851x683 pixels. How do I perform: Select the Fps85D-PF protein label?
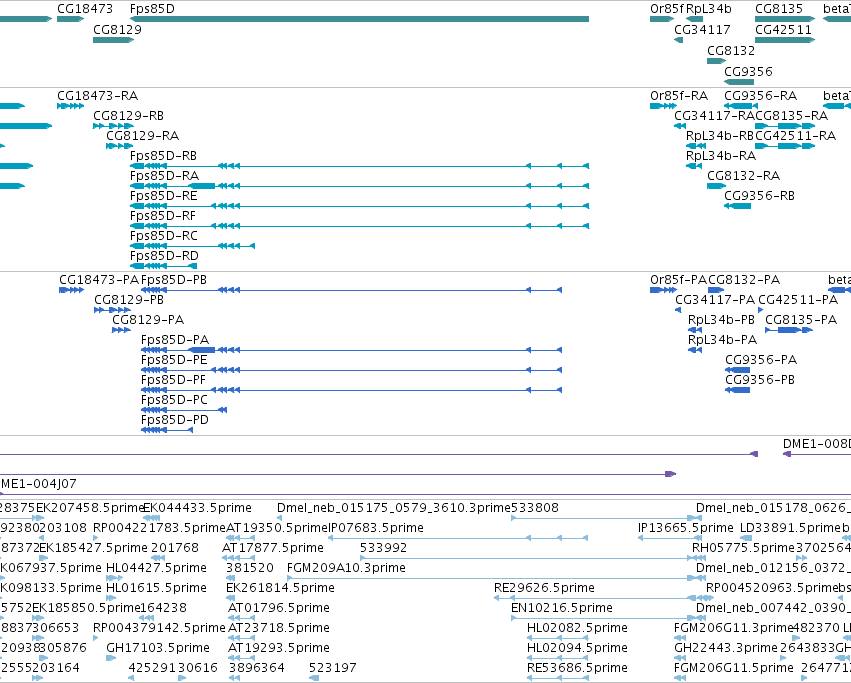173,380
